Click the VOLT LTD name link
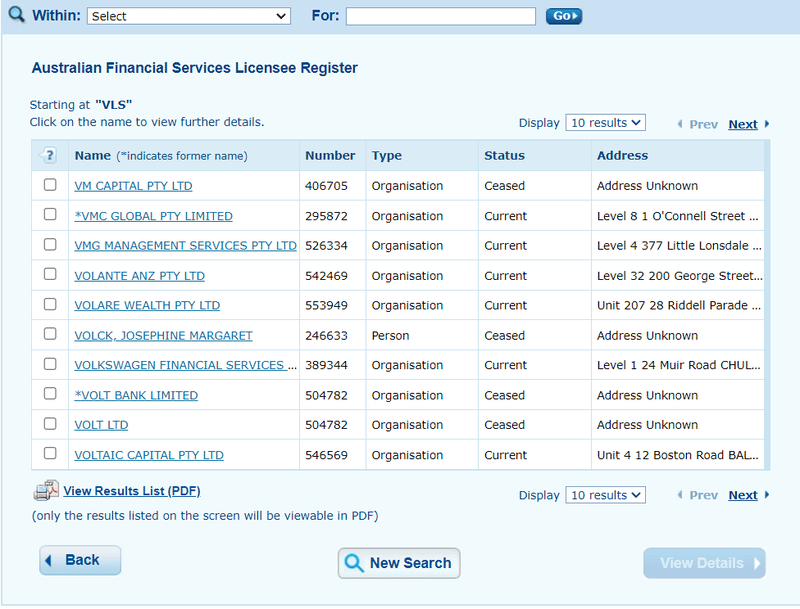This screenshot has height=609, width=800. coord(101,425)
